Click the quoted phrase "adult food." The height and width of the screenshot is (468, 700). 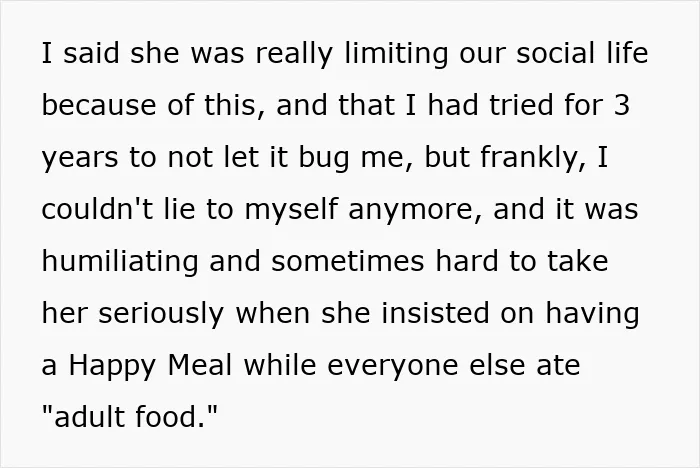(129, 417)
